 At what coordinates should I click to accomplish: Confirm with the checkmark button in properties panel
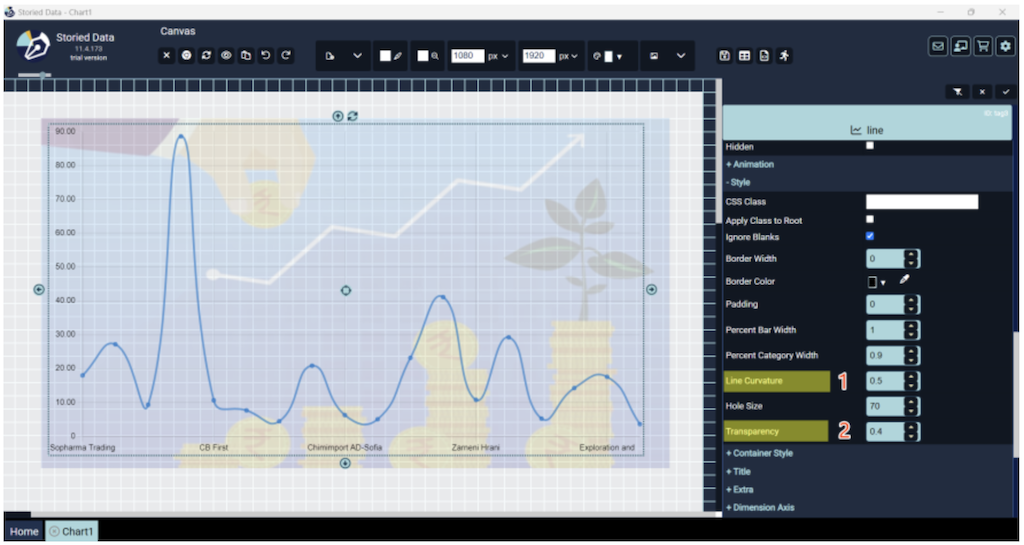(1006, 92)
